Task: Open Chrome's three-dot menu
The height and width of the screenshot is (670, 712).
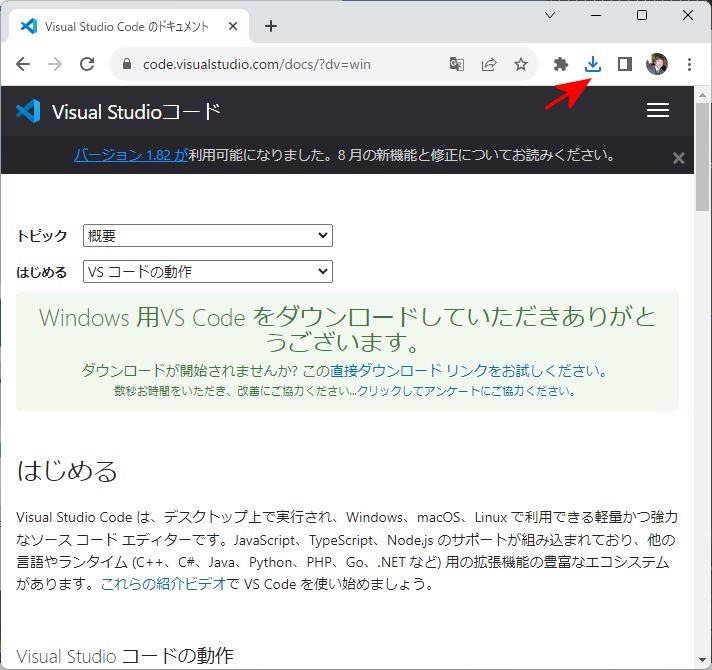Action: pos(689,64)
